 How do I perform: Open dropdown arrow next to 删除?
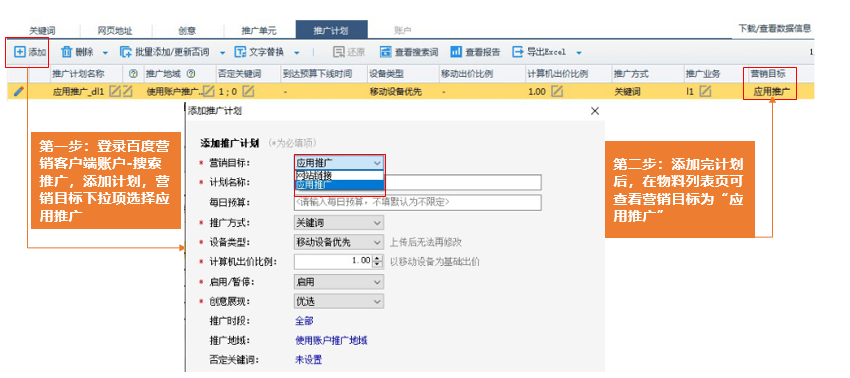[x=105, y=53]
